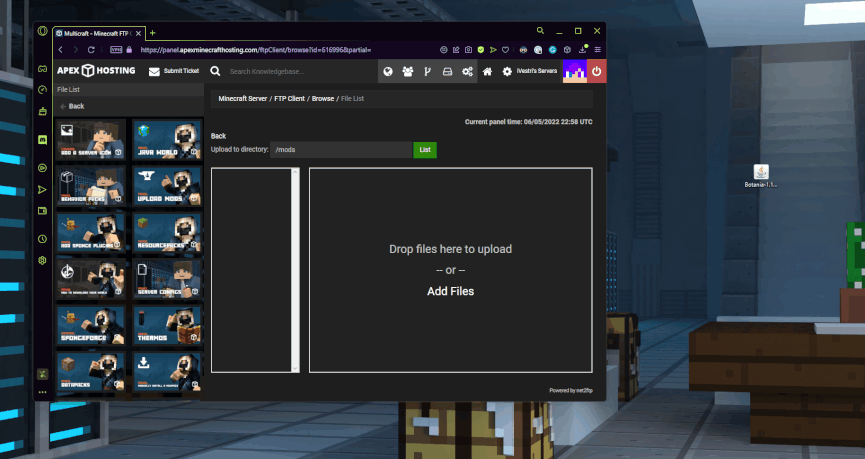Image resolution: width=865 pixels, height=459 pixels.
Task: Open a new browser tab
Action: 153,33
